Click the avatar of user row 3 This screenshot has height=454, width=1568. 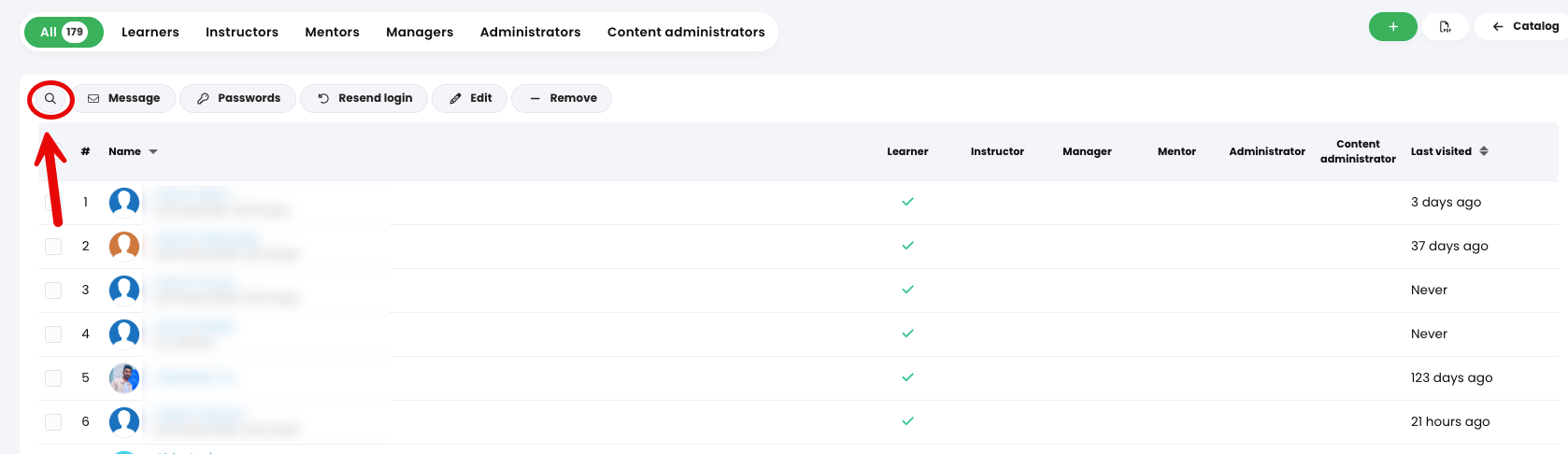[x=124, y=290]
